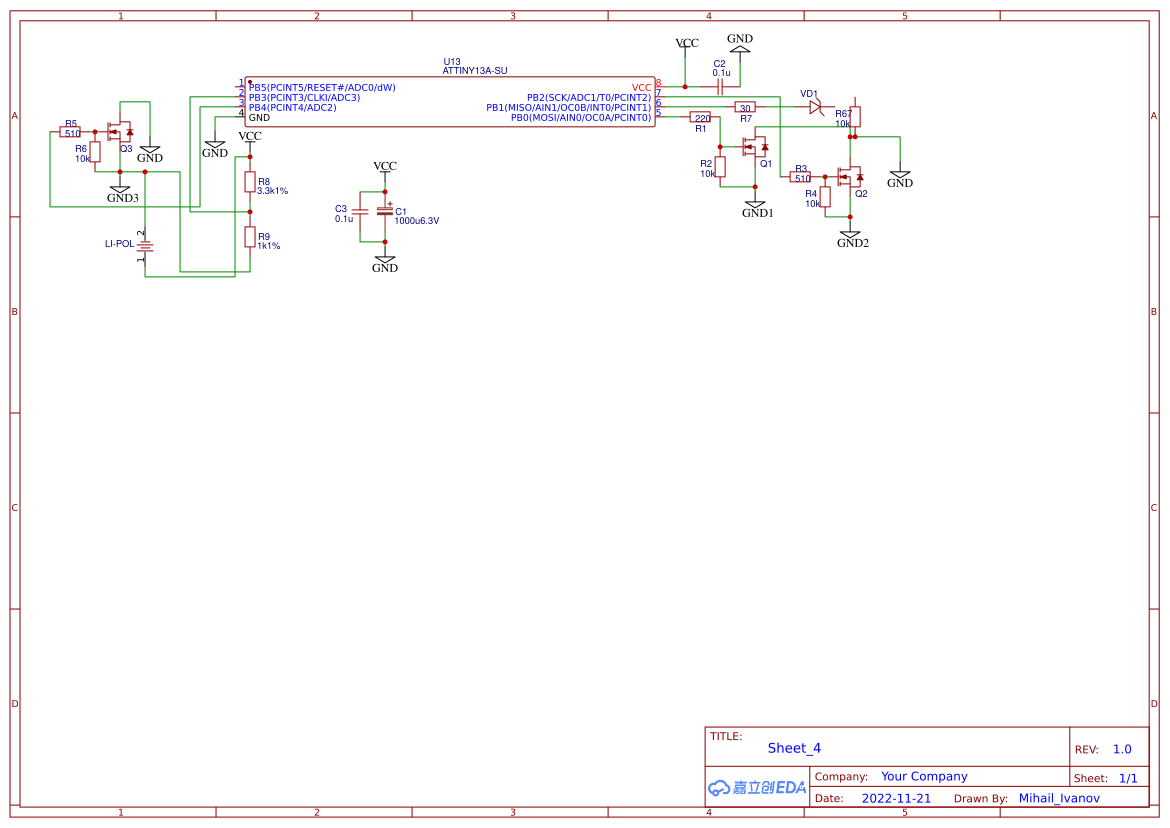Click the Mihail_Ivanov drawn-by field
The height and width of the screenshot is (828, 1170).
click(1059, 798)
